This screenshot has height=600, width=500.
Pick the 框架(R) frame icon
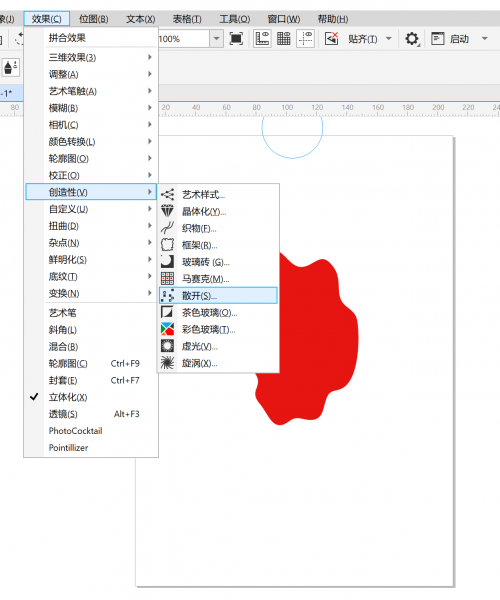167,245
